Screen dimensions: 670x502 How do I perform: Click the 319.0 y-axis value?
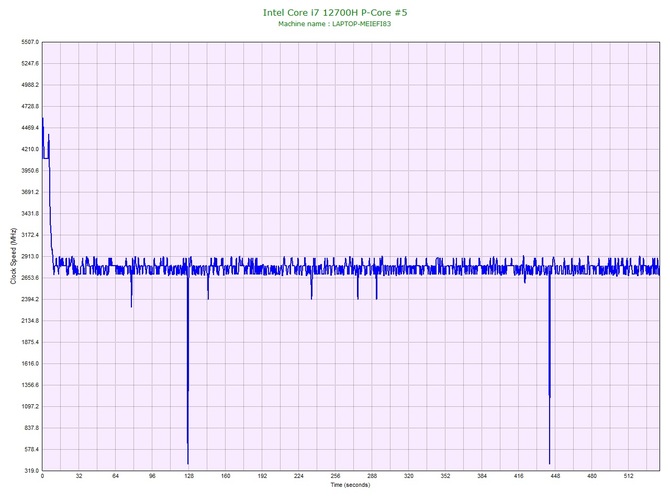coord(31,471)
